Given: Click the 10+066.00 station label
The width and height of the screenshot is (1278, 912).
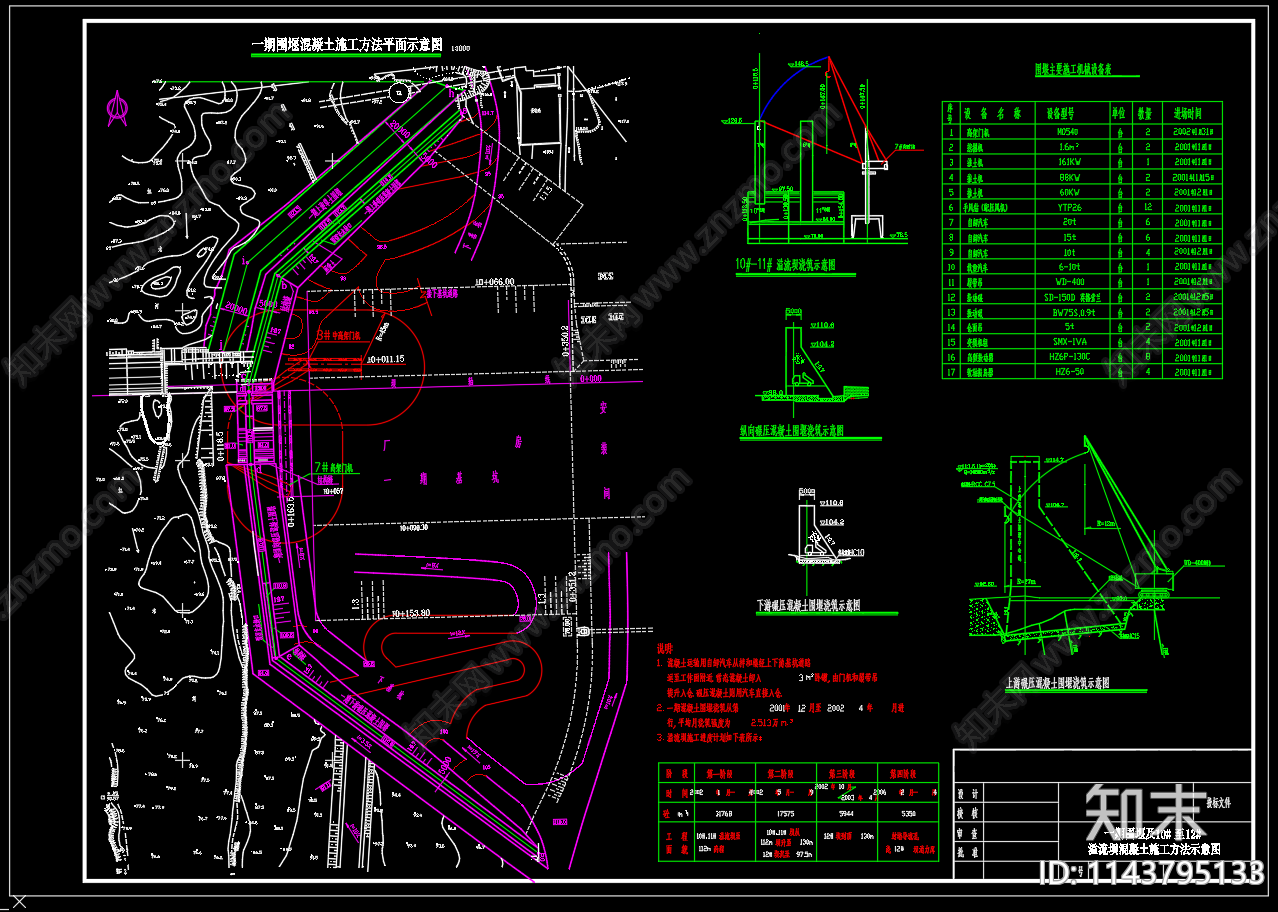Looking at the screenshot, I should (x=496, y=282).
